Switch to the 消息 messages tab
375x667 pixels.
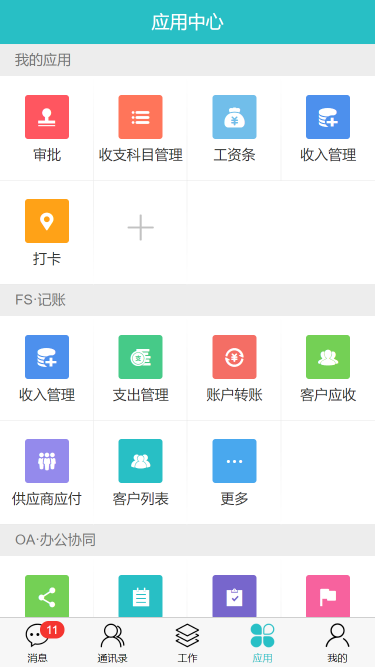[x=37, y=642]
